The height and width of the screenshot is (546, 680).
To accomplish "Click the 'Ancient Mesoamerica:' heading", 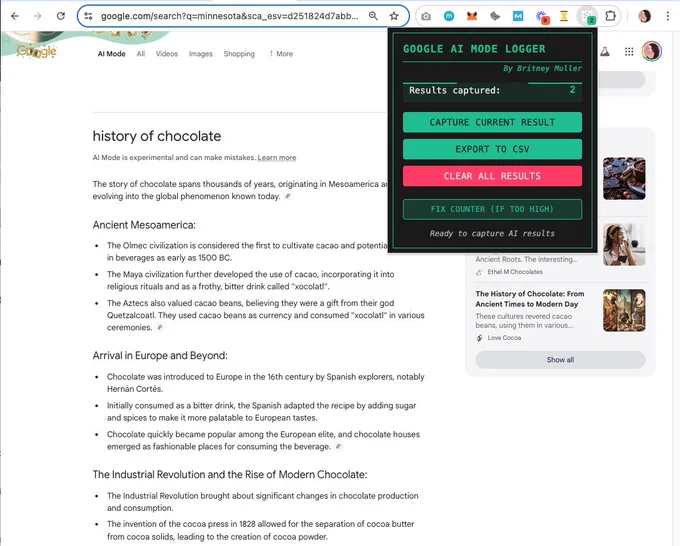I will (144, 225).
